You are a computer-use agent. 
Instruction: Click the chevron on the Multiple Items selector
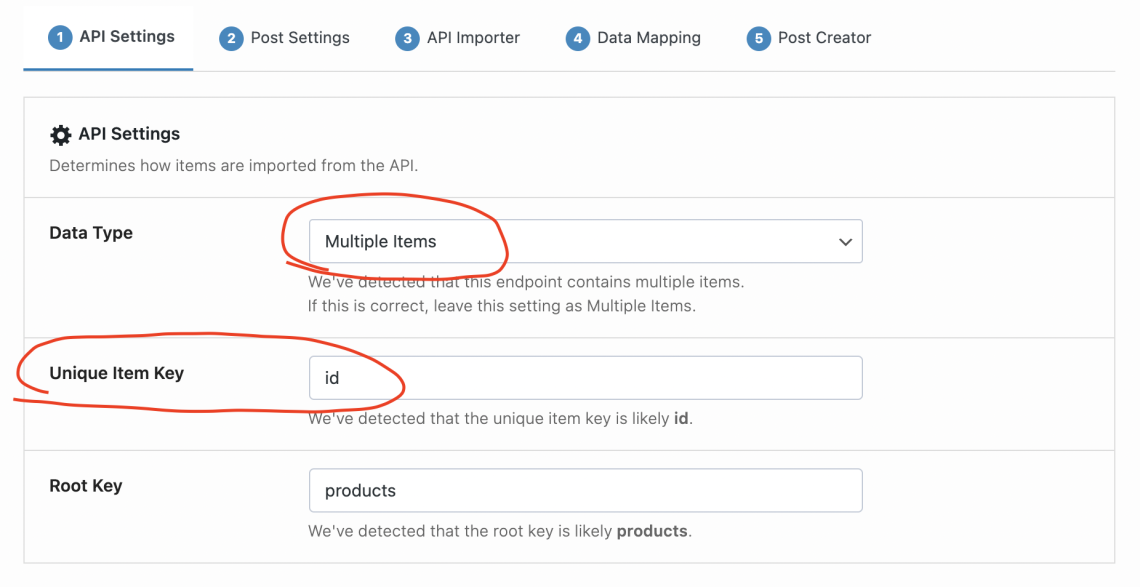(845, 241)
